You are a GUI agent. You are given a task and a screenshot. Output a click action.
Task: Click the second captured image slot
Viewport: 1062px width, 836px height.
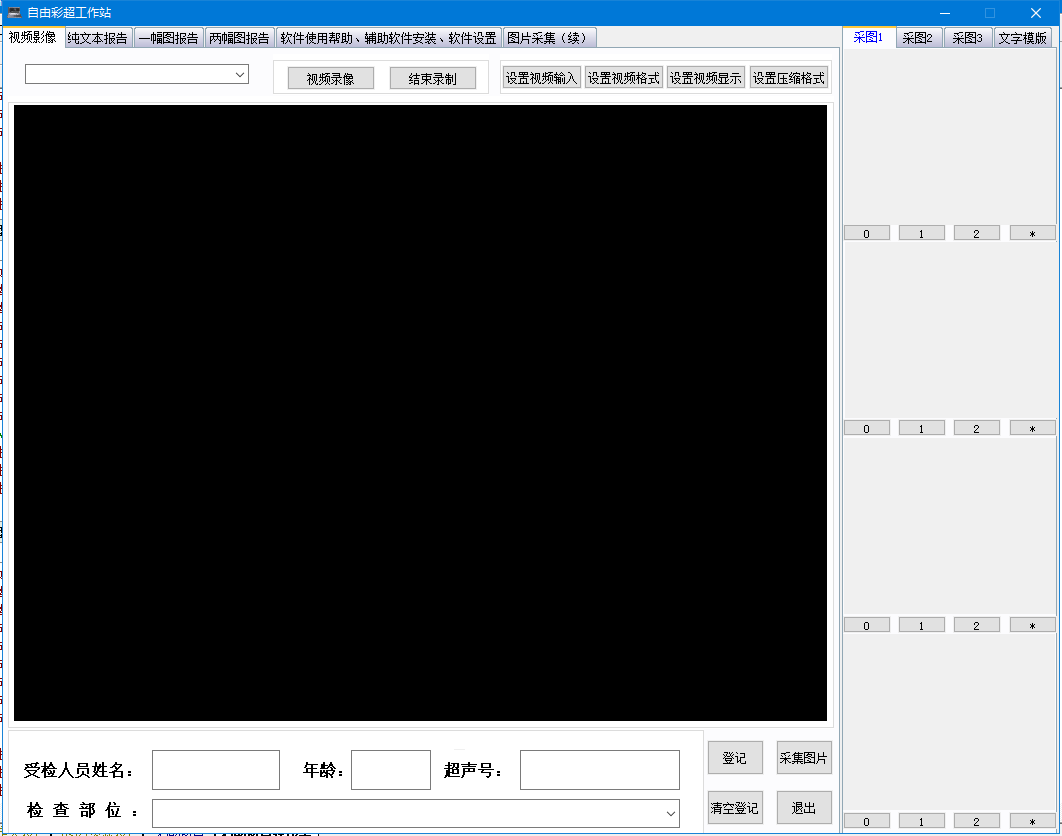tap(950, 331)
